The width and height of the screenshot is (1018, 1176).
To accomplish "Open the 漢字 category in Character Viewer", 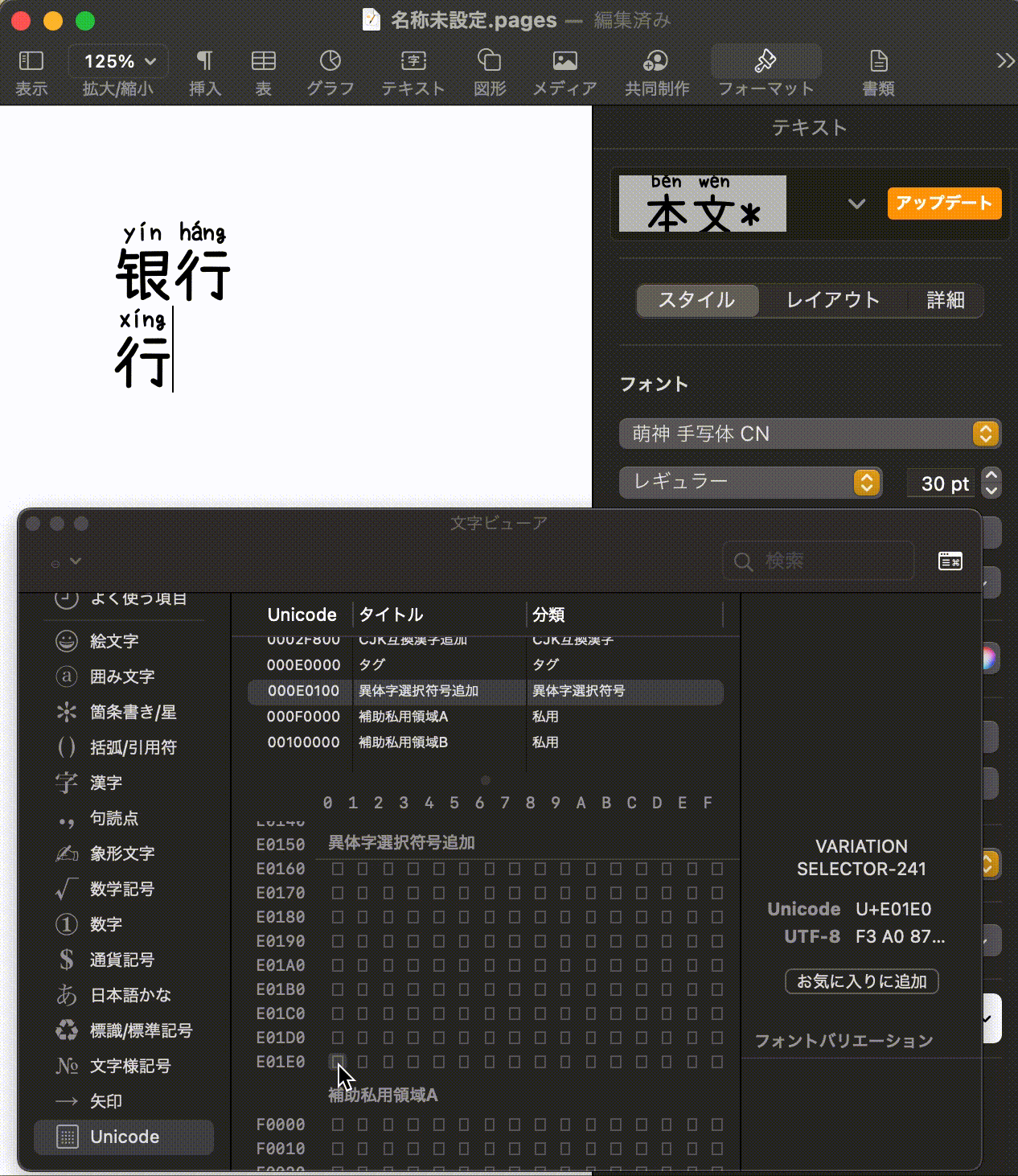I will 105,783.
